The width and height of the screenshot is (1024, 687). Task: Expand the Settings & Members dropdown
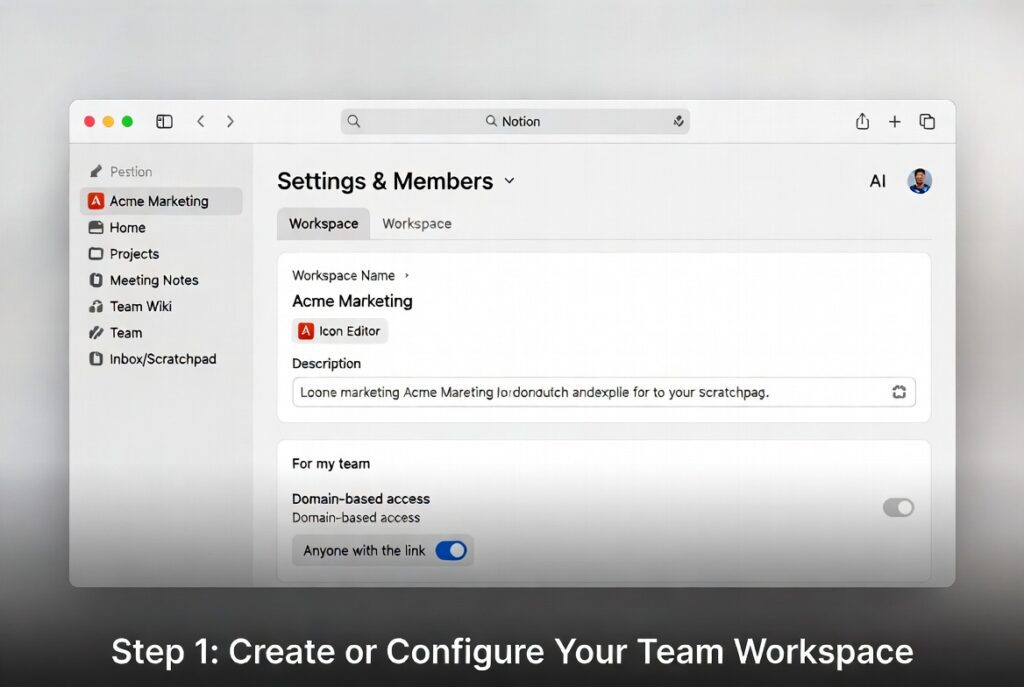[x=510, y=182]
